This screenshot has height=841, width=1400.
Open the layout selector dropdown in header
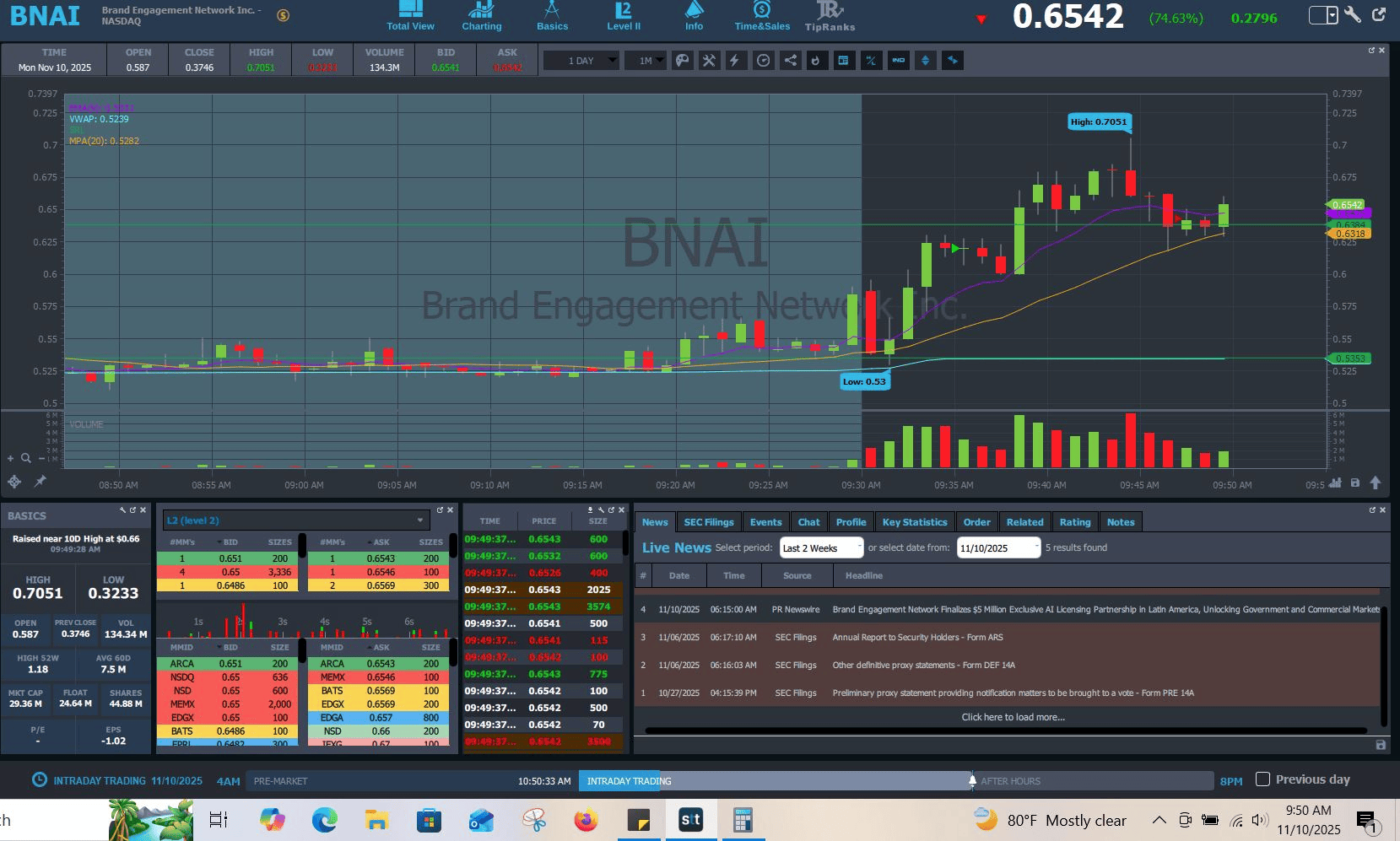[x=1323, y=15]
